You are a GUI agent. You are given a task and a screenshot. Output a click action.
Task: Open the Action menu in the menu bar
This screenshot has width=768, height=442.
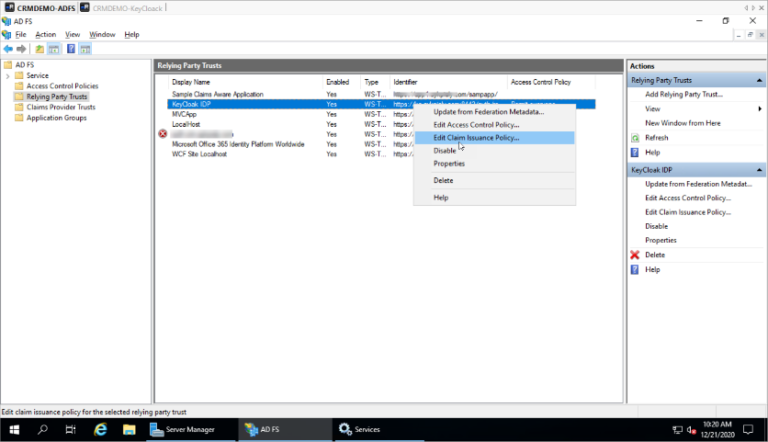(x=45, y=34)
